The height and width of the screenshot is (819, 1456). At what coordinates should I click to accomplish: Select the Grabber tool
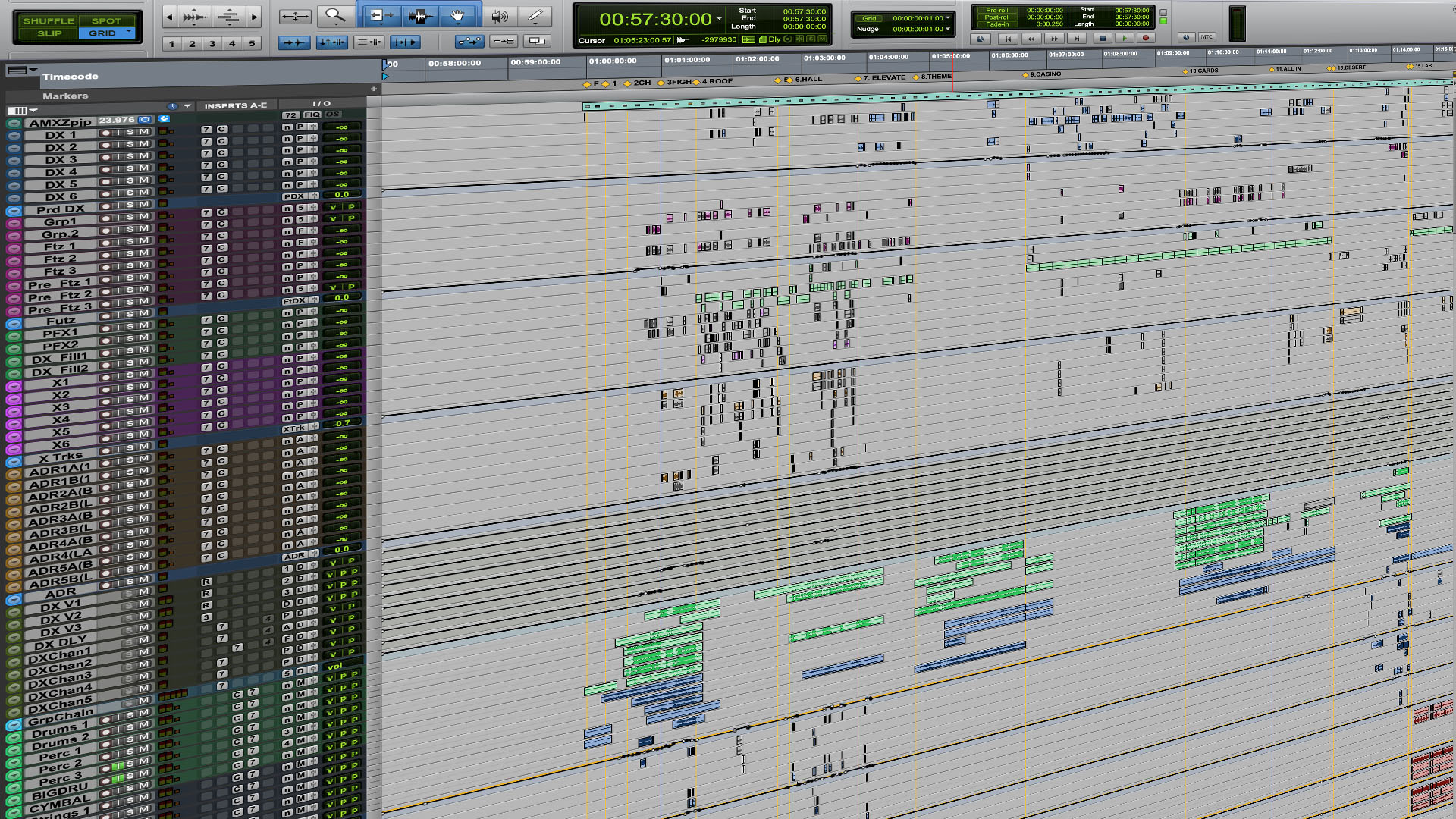coord(458,15)
